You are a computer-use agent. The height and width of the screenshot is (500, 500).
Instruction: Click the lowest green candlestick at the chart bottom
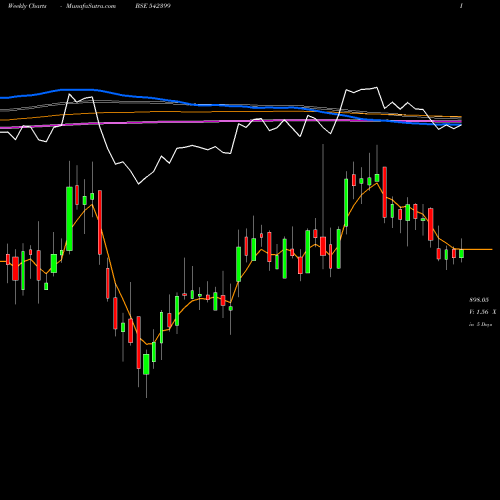pyautogui.click(x=146, y=364)
